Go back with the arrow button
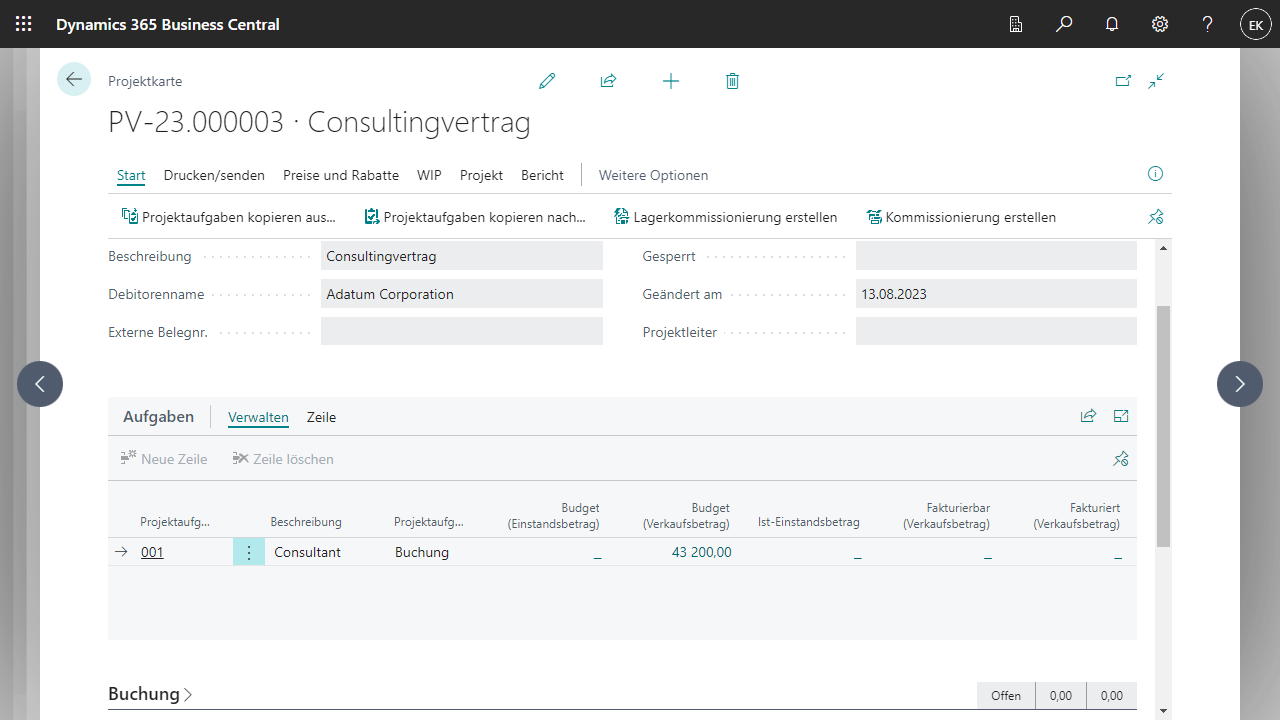The height and width of the screenshot is (720, 1280). [x=74, y=79]
